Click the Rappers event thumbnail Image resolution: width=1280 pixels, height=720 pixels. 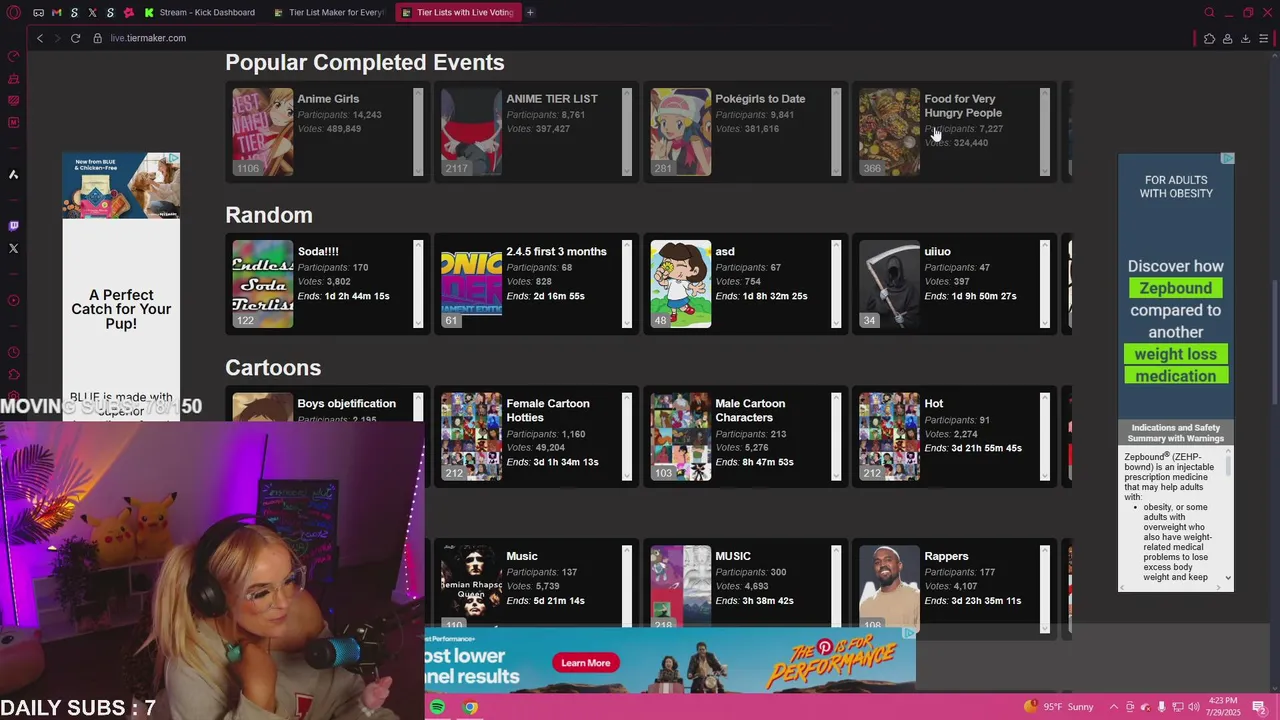click(x=889, y=586)
